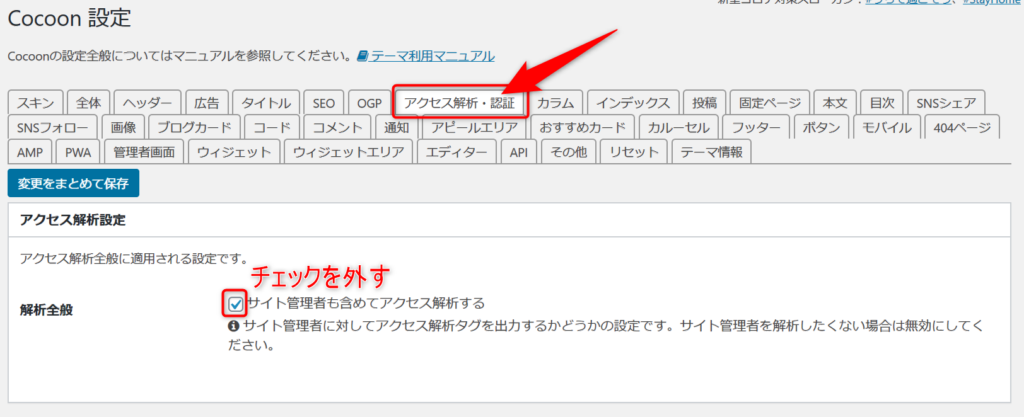Select the コード tab
Screen dimensions: 1024x417
[x=272, y=127]
